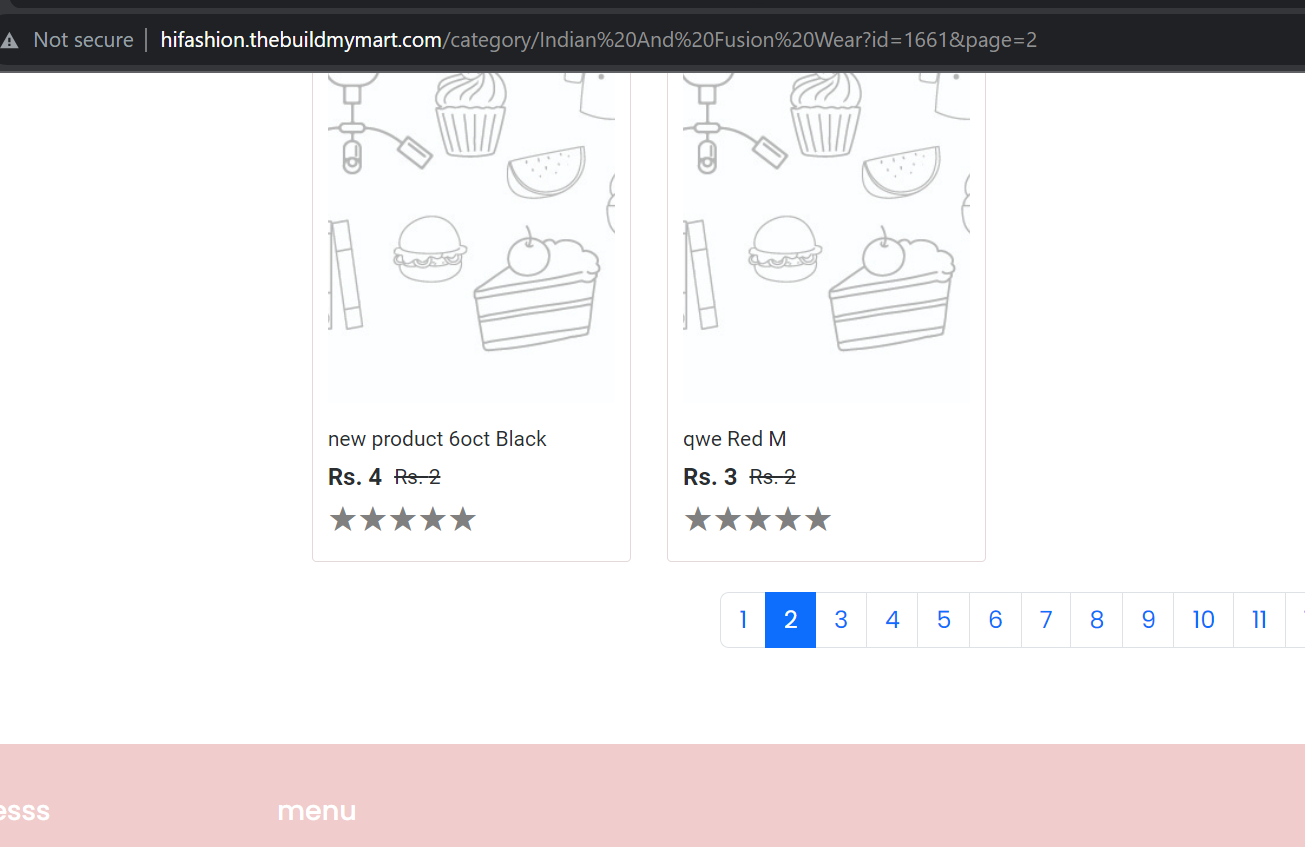Load page 8 of products
Screen dimensions: 1305x847
pos(1097,620)
